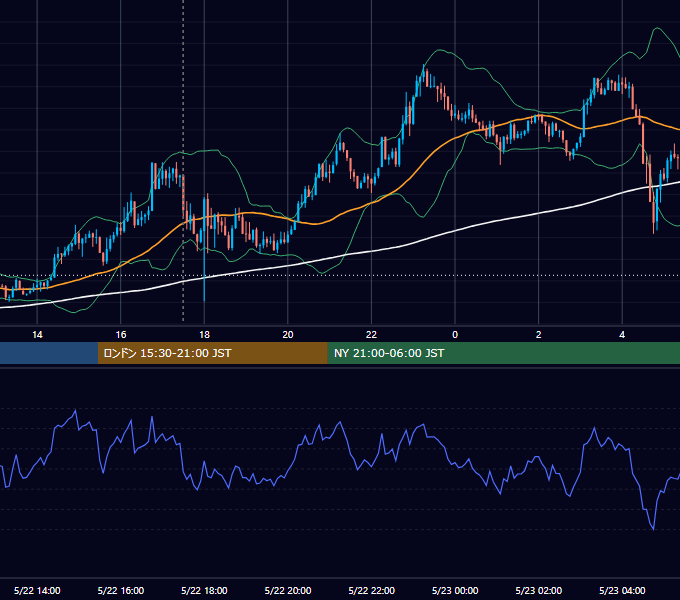Click the oscillator's lowest trough after 04:00
Image resolution: width=680 pixels, height=600 pixels.
(653, 528)
